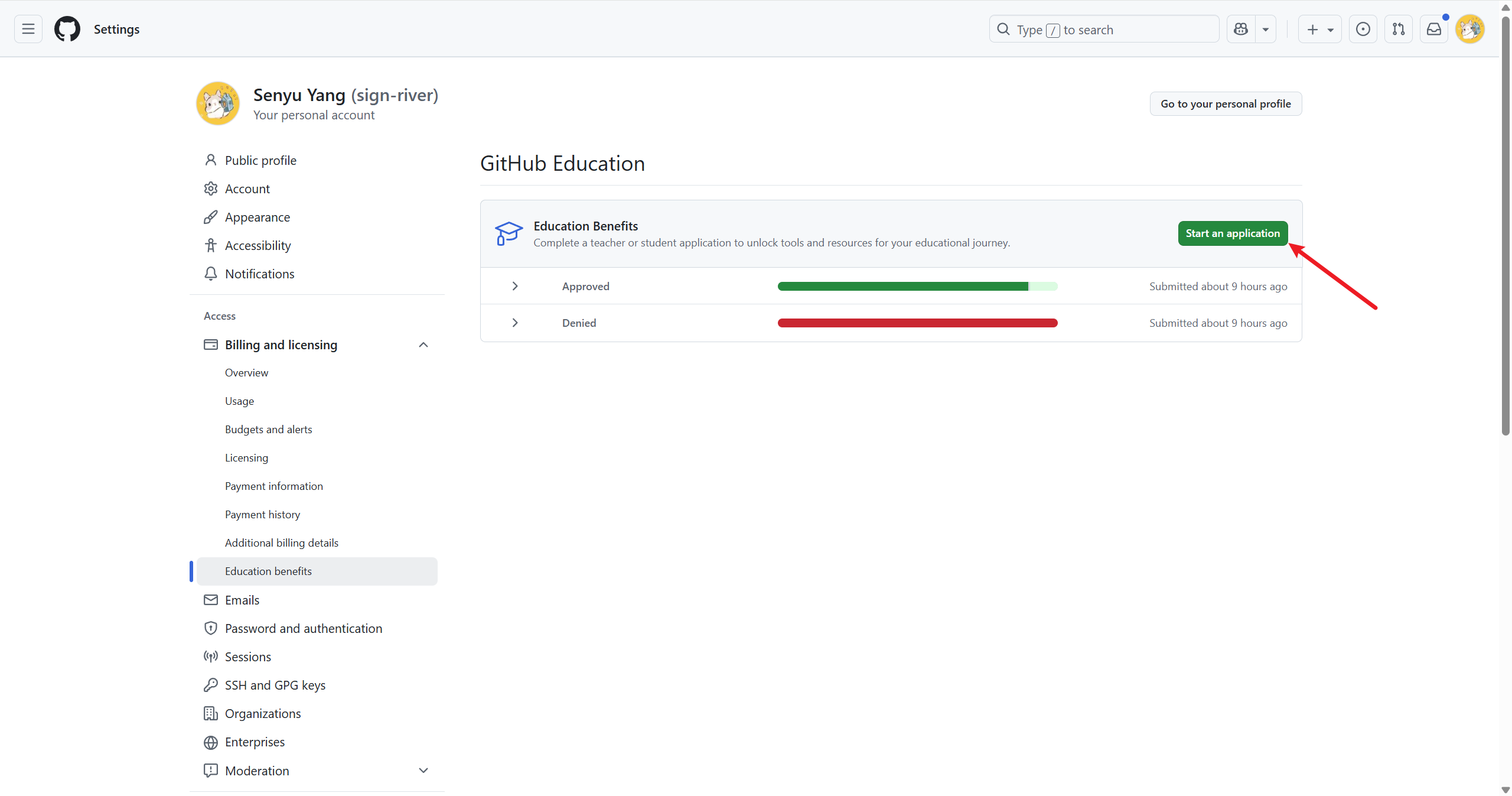
Task: Click the Settings header title
Action: point(117,29)
